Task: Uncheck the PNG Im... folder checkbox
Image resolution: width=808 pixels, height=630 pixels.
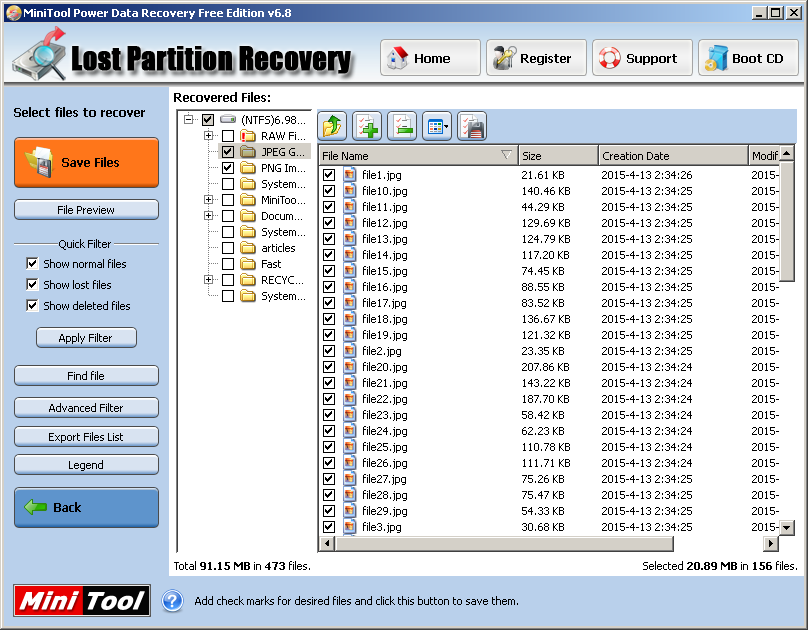Action: pyautogui.click(x=228, y=168)
